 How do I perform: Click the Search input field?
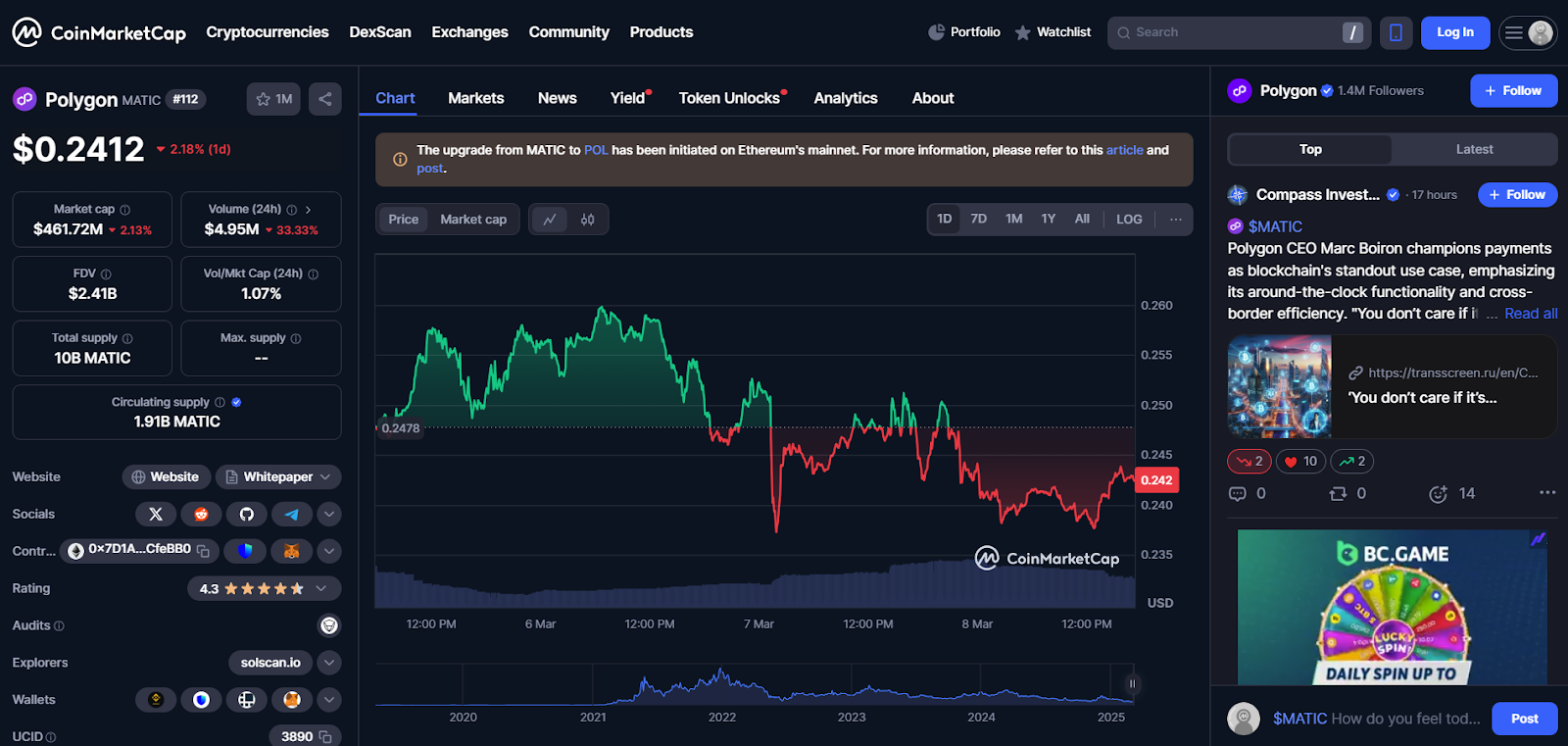1239,32
